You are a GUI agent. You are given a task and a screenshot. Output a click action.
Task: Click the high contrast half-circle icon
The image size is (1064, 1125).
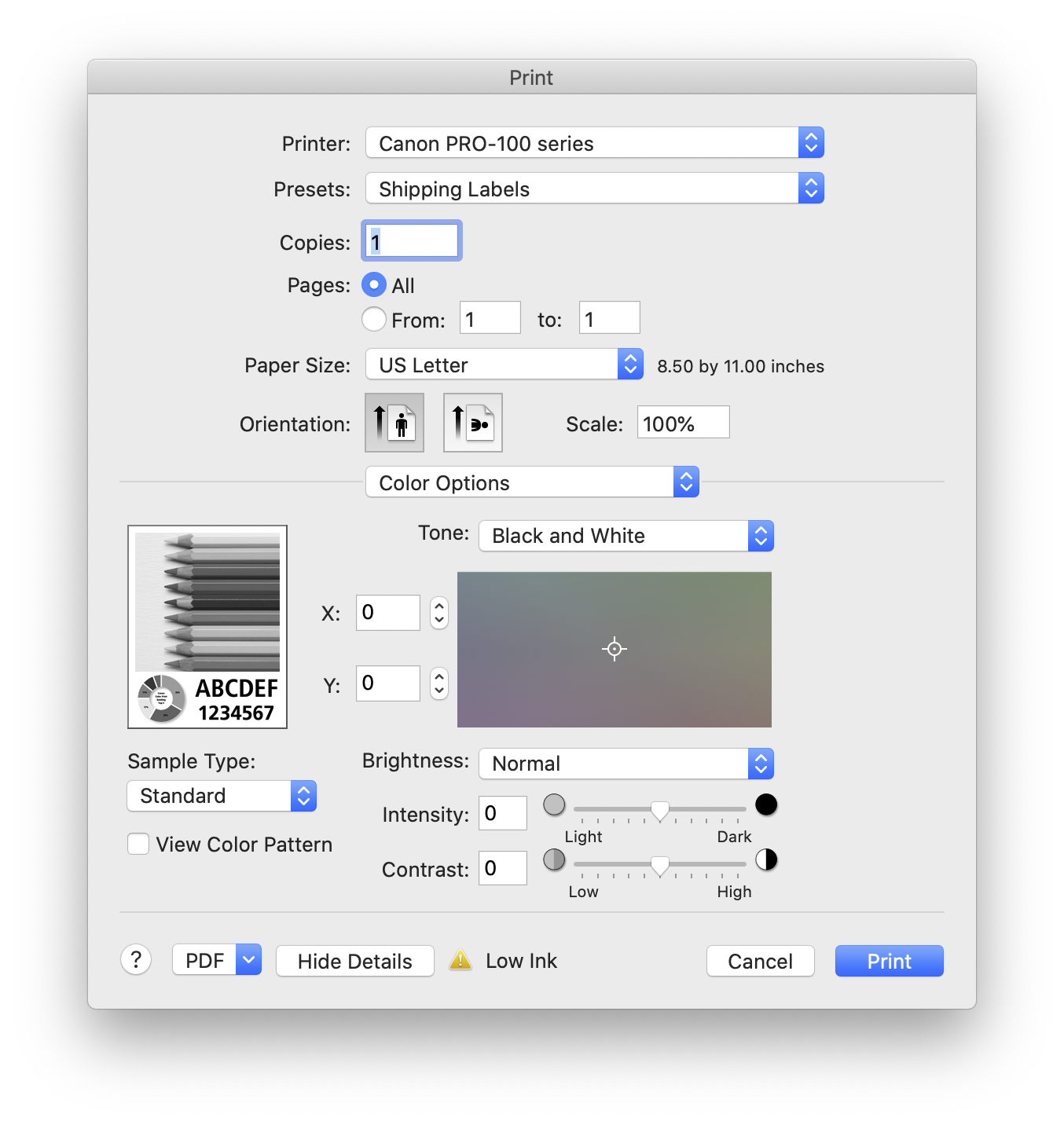766,859
